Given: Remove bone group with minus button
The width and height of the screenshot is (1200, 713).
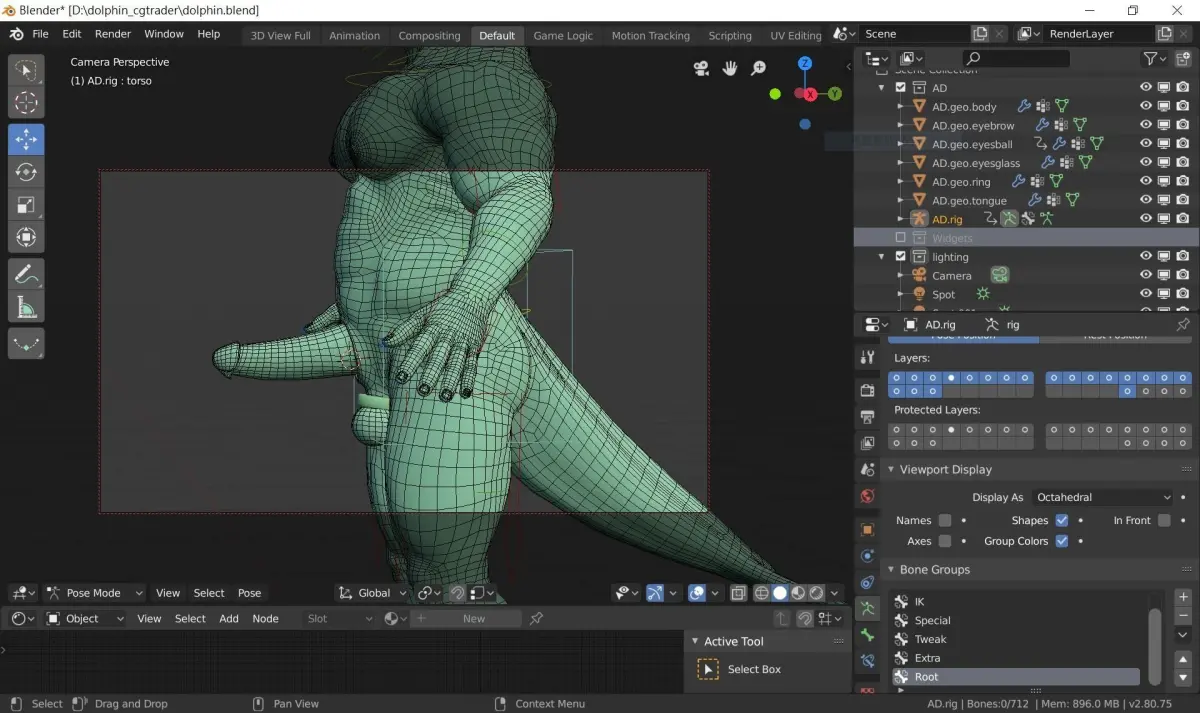Looking at the screenshot, I should [x=1183, y=615].
